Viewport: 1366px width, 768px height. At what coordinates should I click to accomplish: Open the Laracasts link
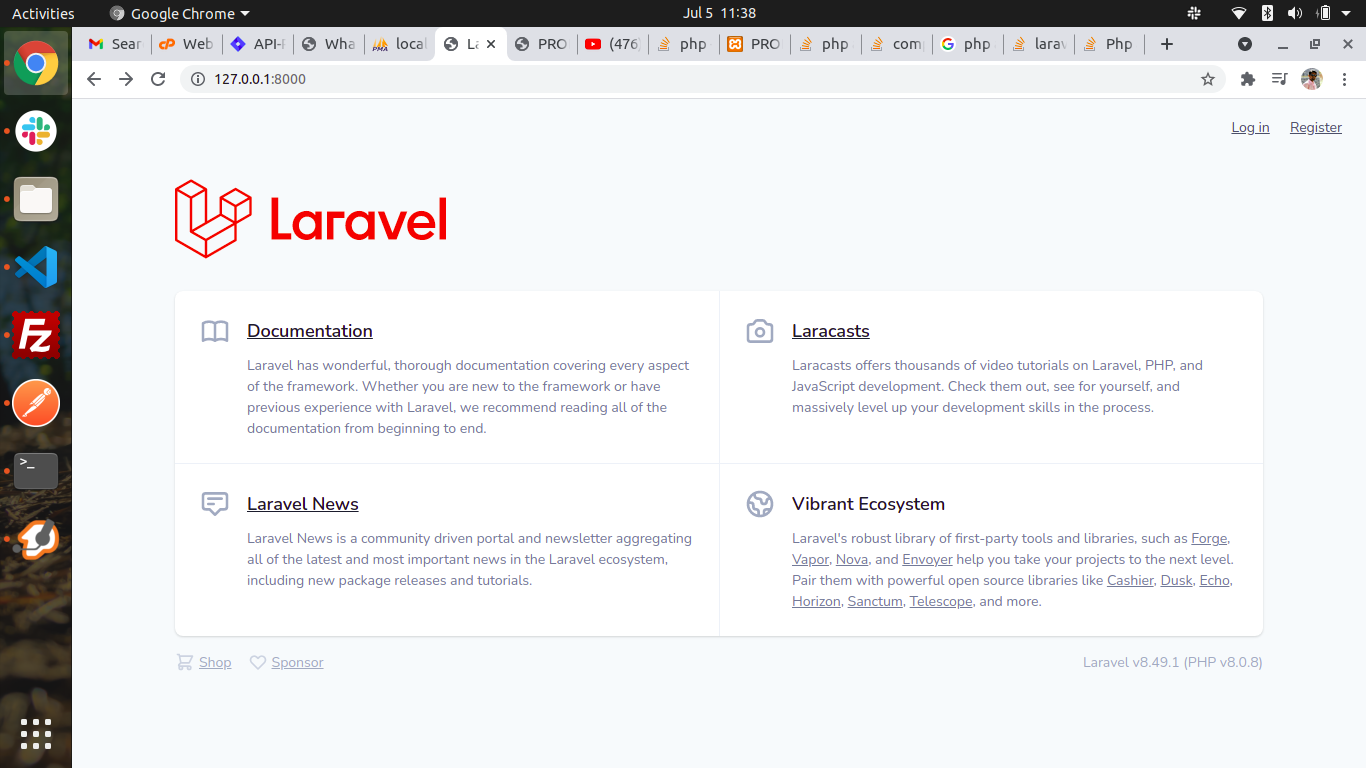click(831, 331)
